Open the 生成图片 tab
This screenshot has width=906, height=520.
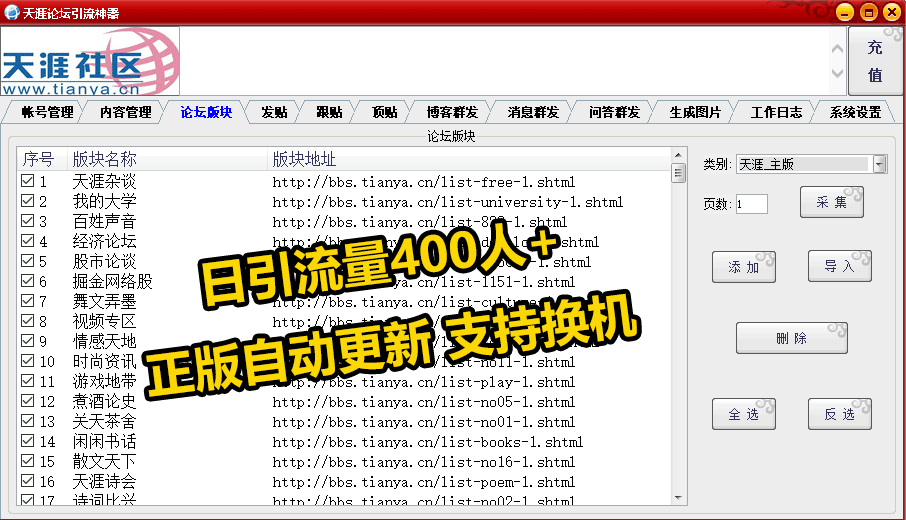pos(696,112)
